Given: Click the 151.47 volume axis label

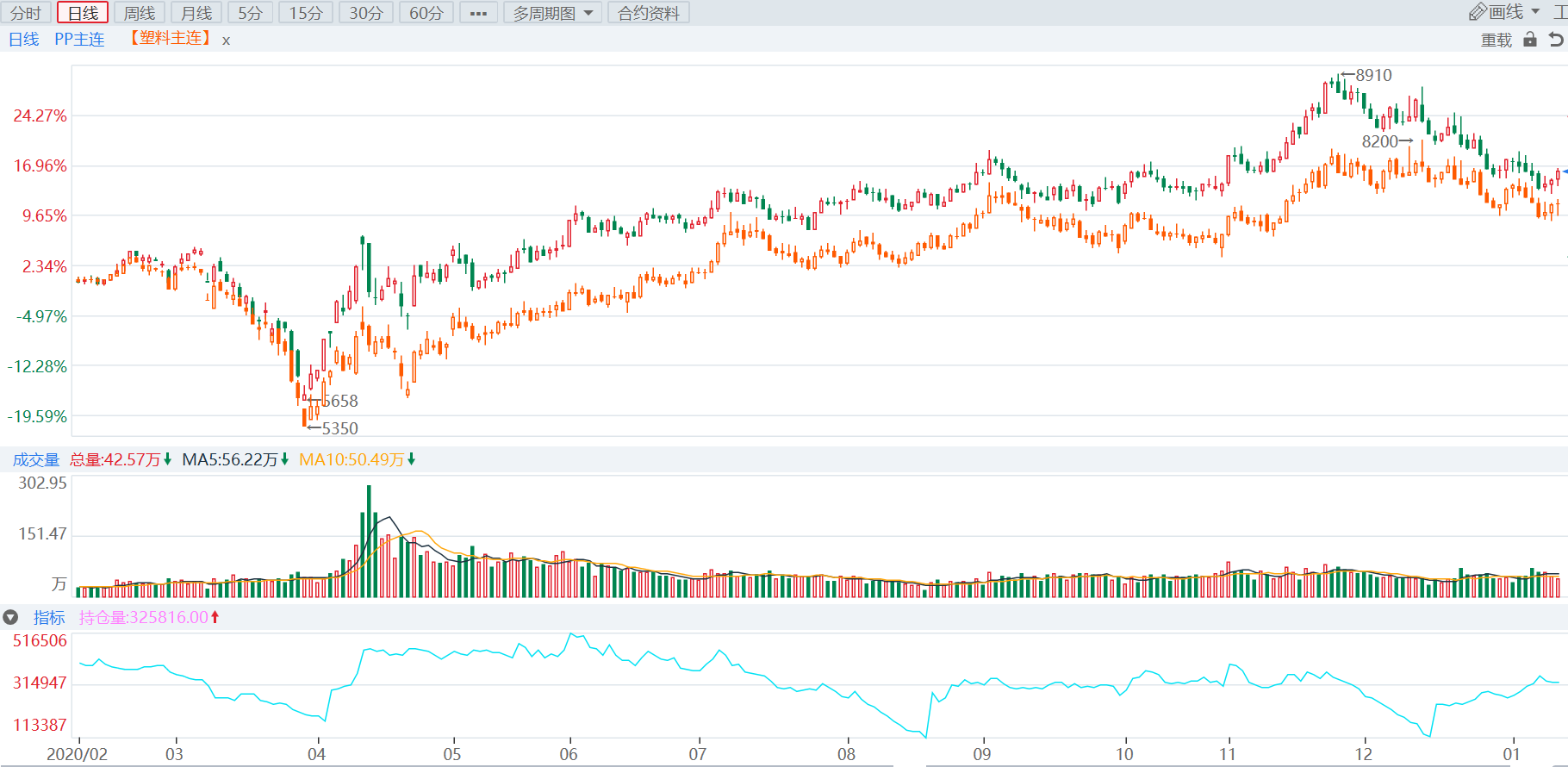Looking at the screenshot, I should [x=42, y=533].
